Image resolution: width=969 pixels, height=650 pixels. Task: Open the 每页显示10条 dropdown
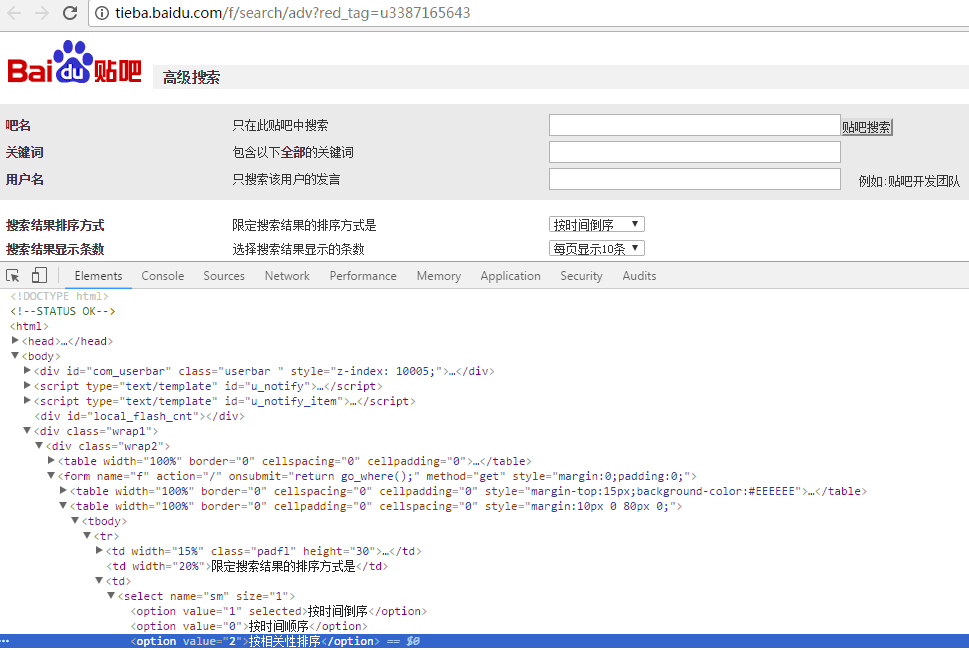(596, 248)
